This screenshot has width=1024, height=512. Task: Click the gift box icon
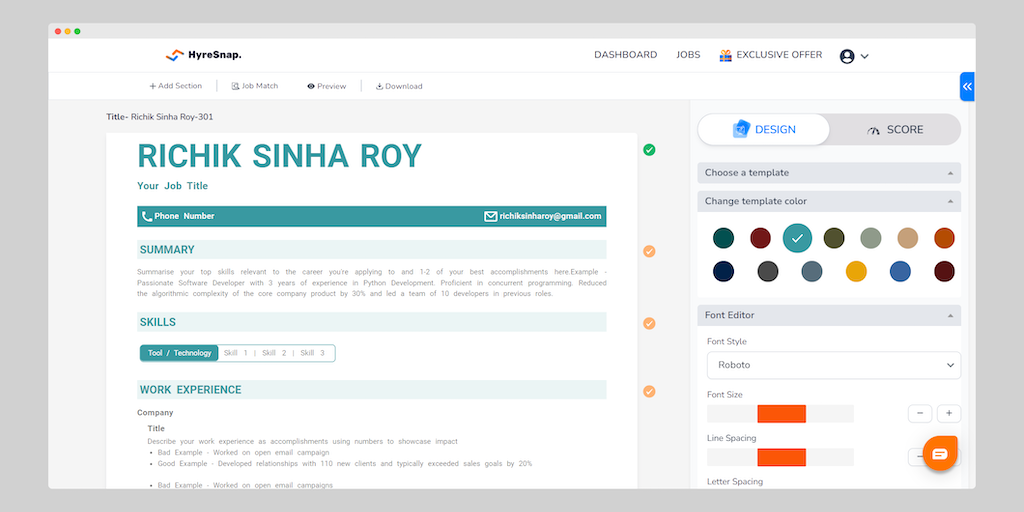point(726,56)
